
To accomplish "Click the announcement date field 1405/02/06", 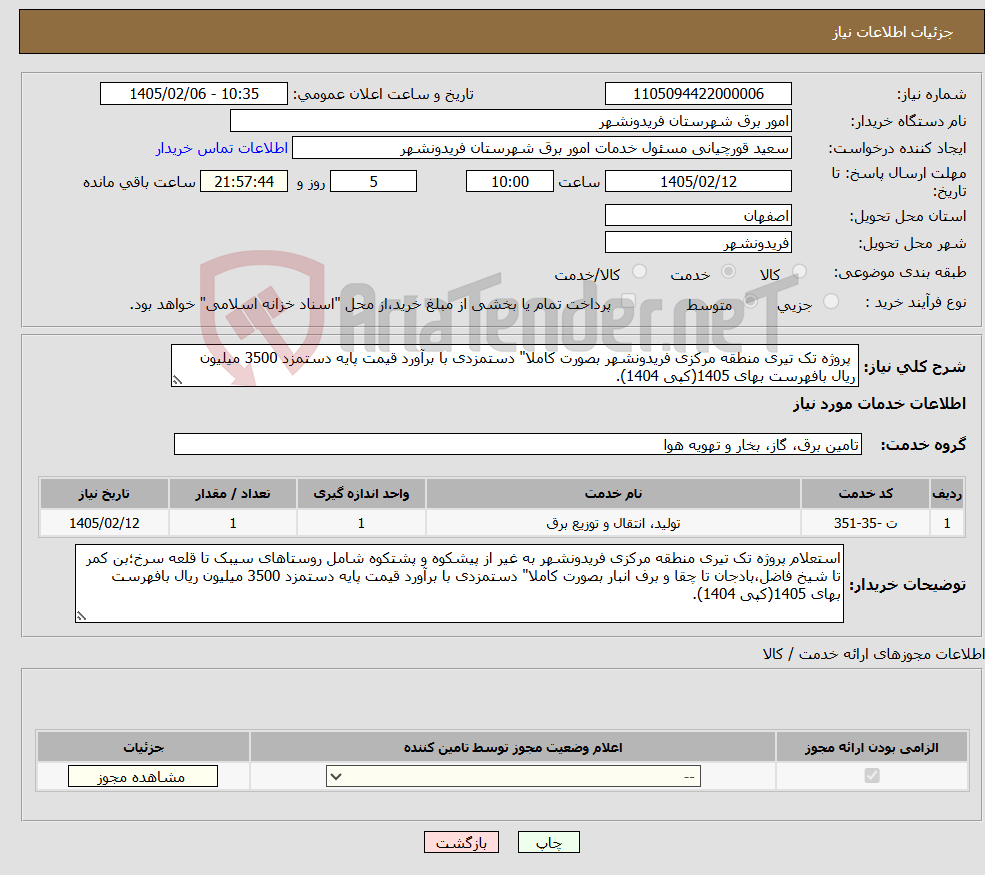I will coord(193,94).
